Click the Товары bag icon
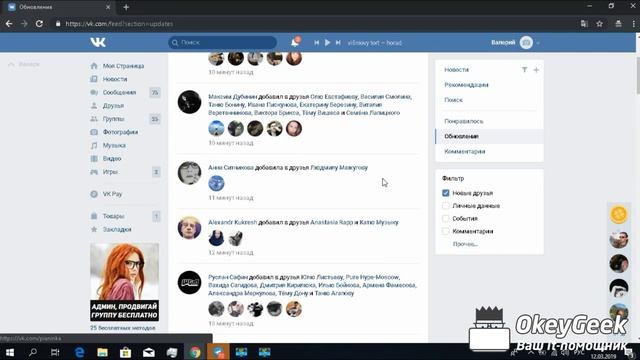This screenshot has height=360, width=640. pyautogui.click(x=94, y=216)
